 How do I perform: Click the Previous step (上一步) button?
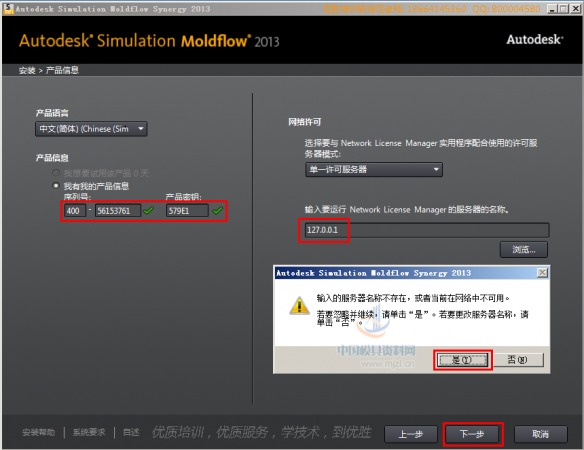point(411,434)
